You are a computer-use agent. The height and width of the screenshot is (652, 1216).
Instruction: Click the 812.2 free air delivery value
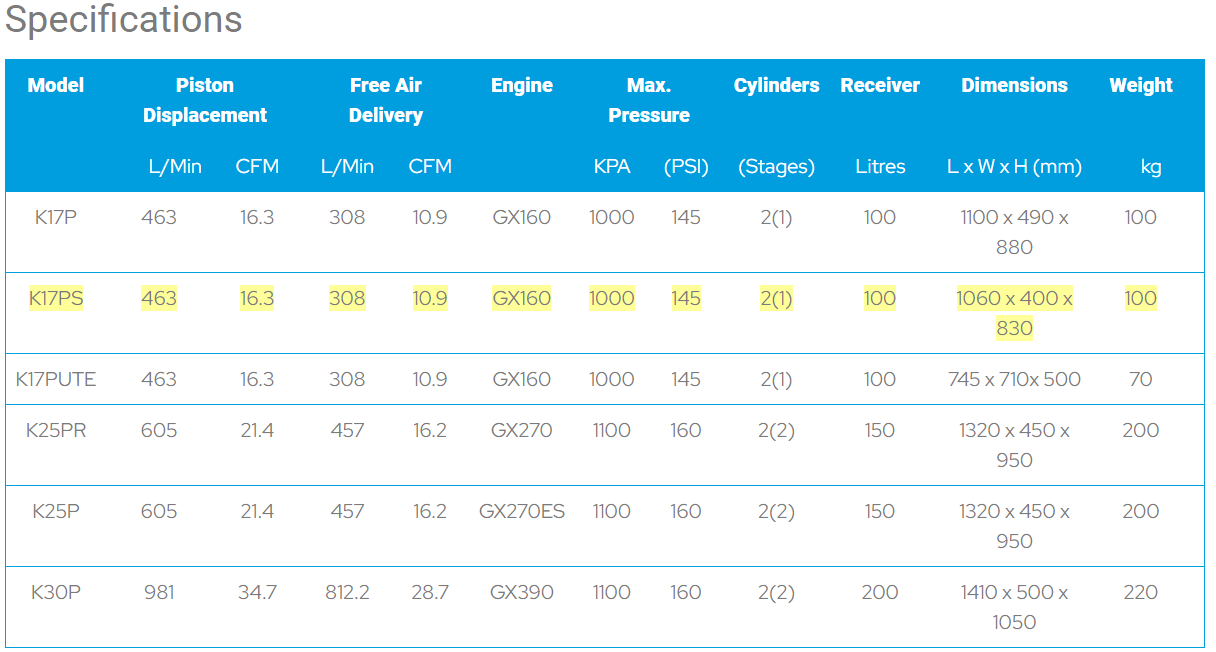[x=347, y=592]
